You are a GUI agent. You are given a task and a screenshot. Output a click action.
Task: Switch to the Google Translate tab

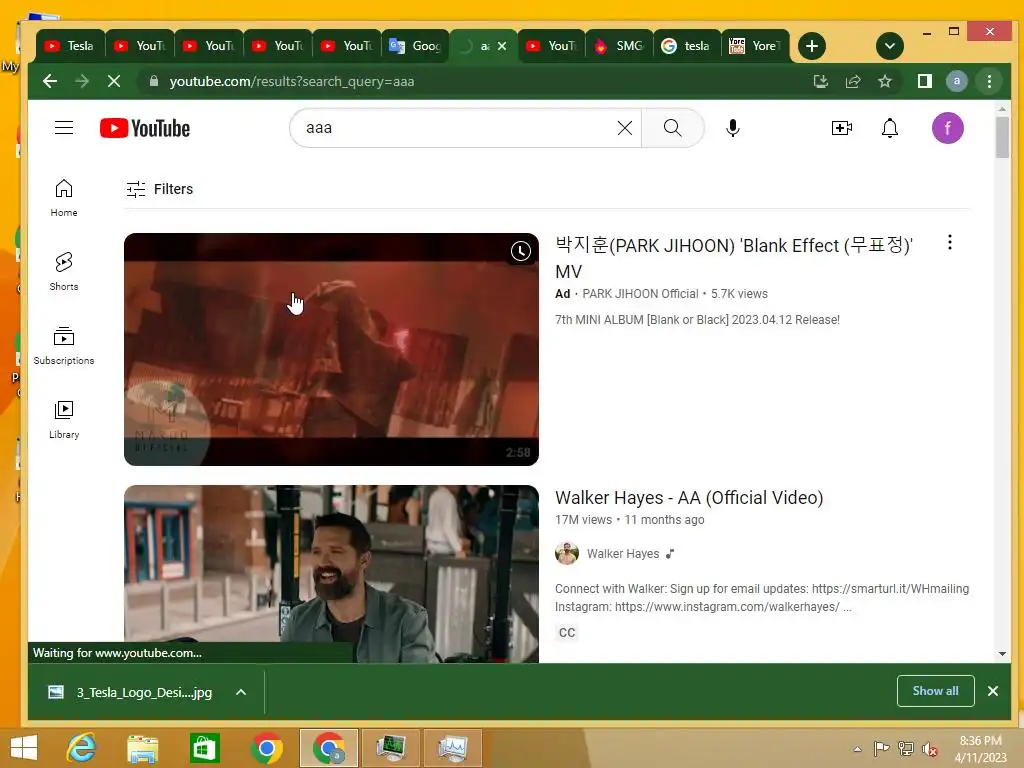[416, 46]
